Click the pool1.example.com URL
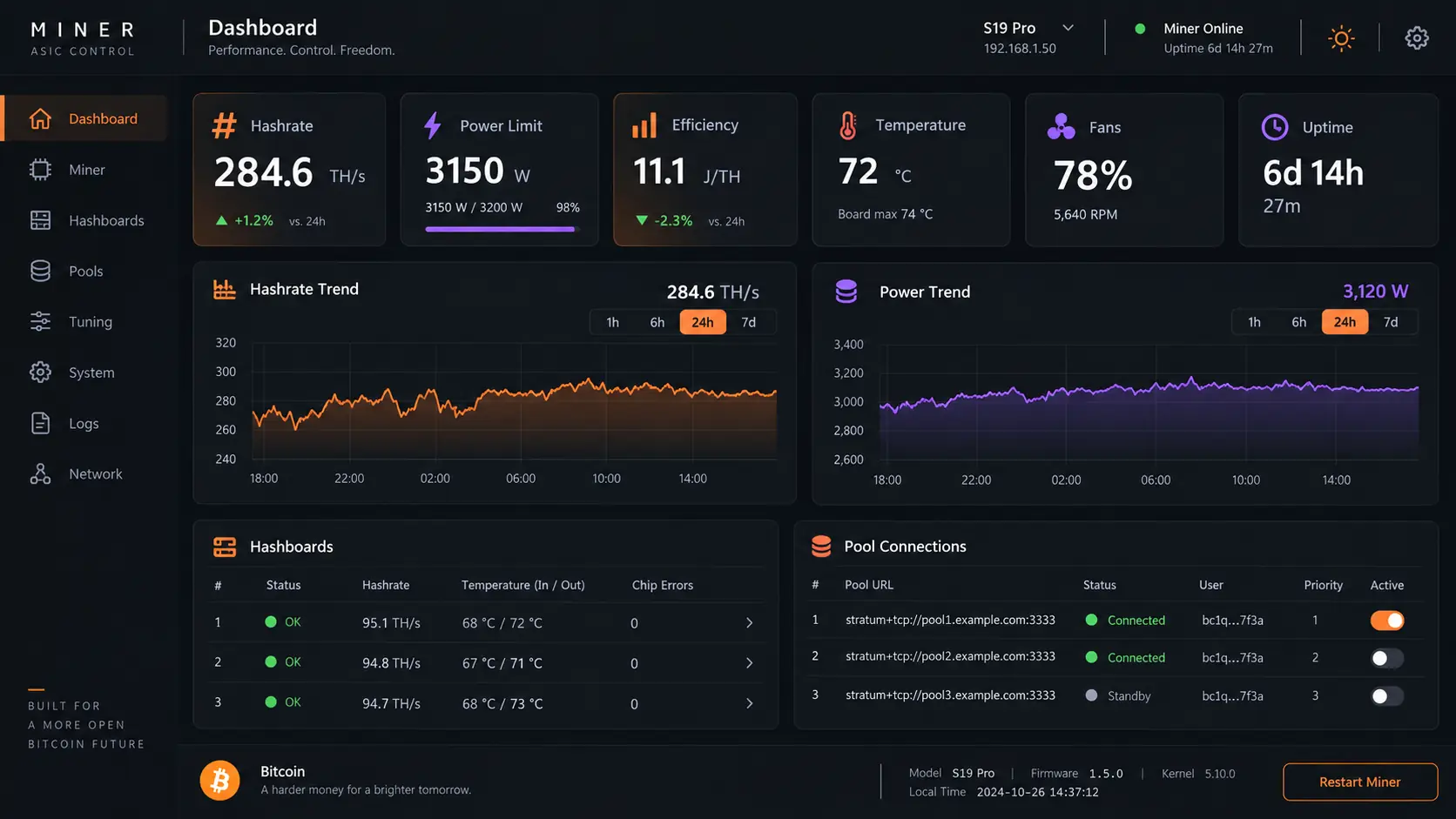Viewport: 1456px width, 819px height. click(950, 620)
